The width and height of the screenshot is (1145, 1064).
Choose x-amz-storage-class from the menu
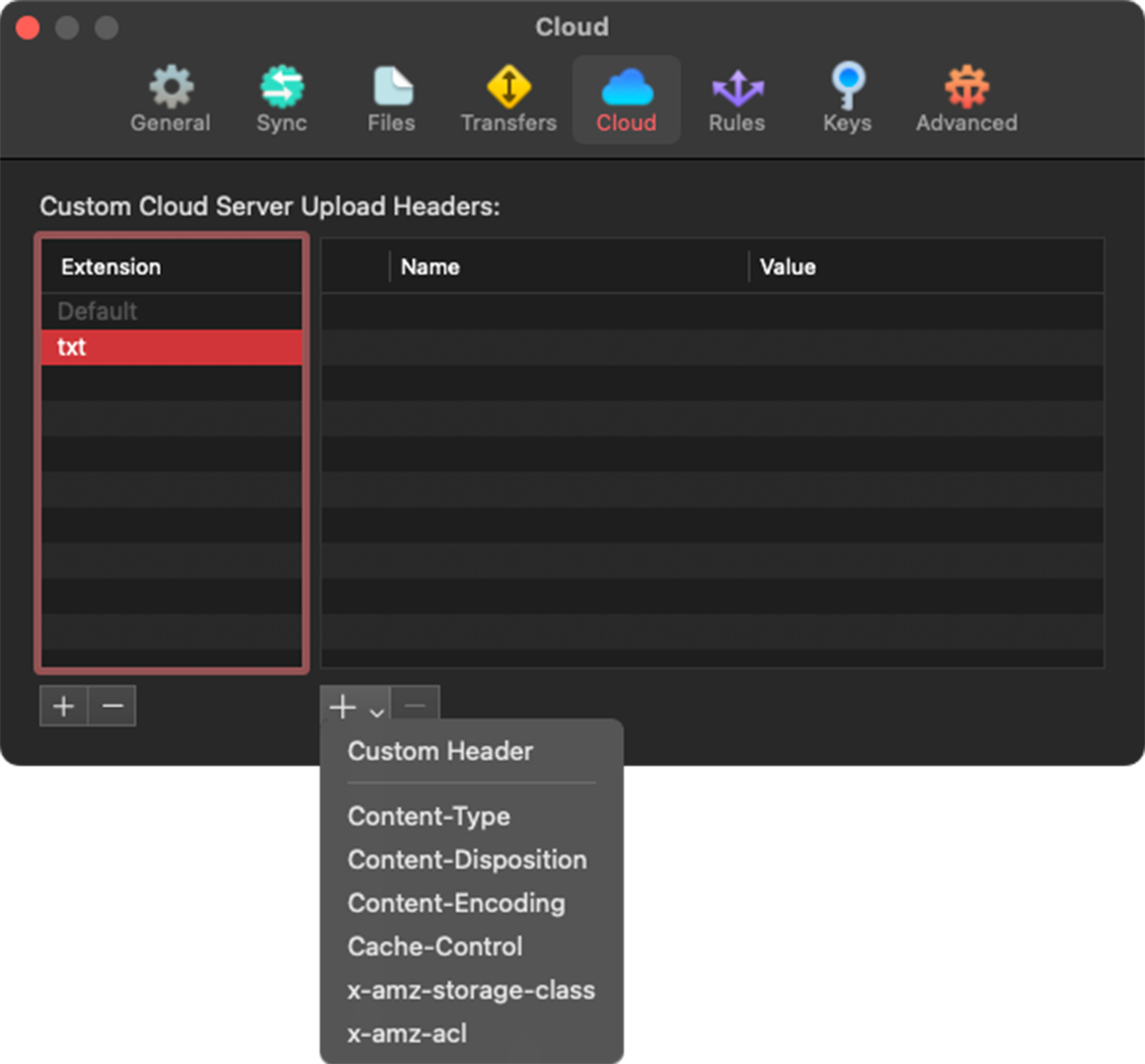point(472,990)
